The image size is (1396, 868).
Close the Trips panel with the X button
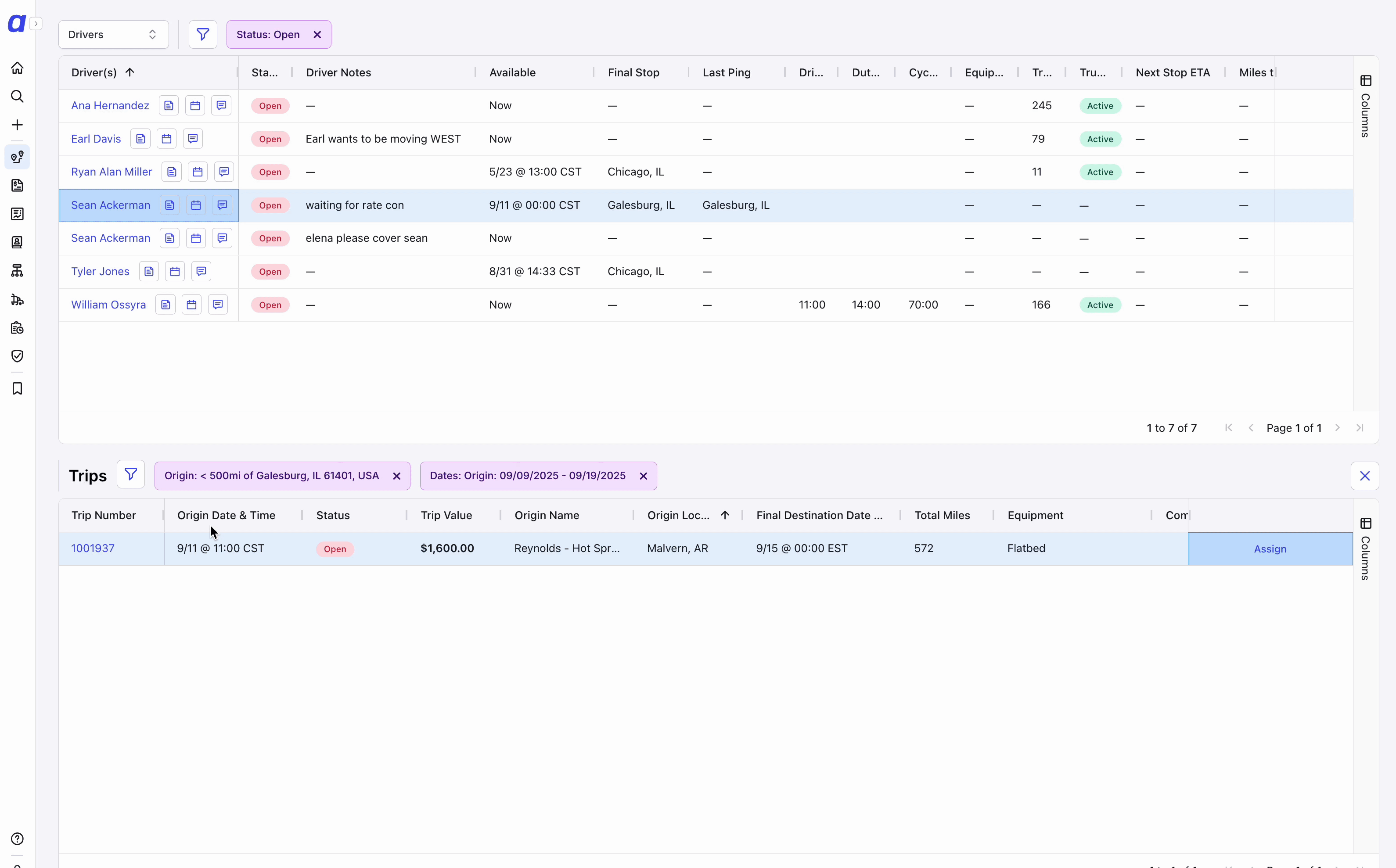(x=1364, y=476)
